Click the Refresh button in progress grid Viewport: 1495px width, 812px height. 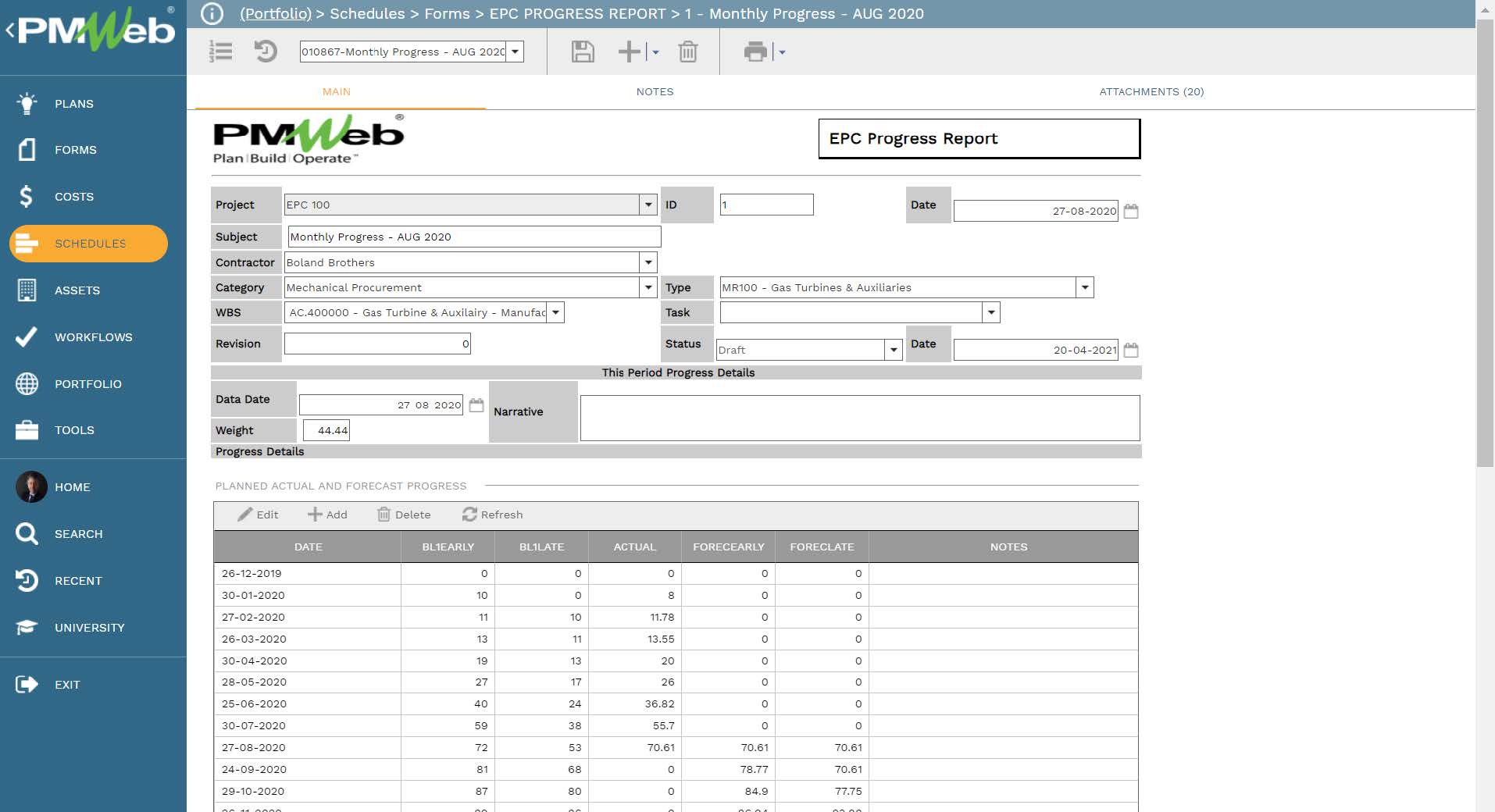493,515
